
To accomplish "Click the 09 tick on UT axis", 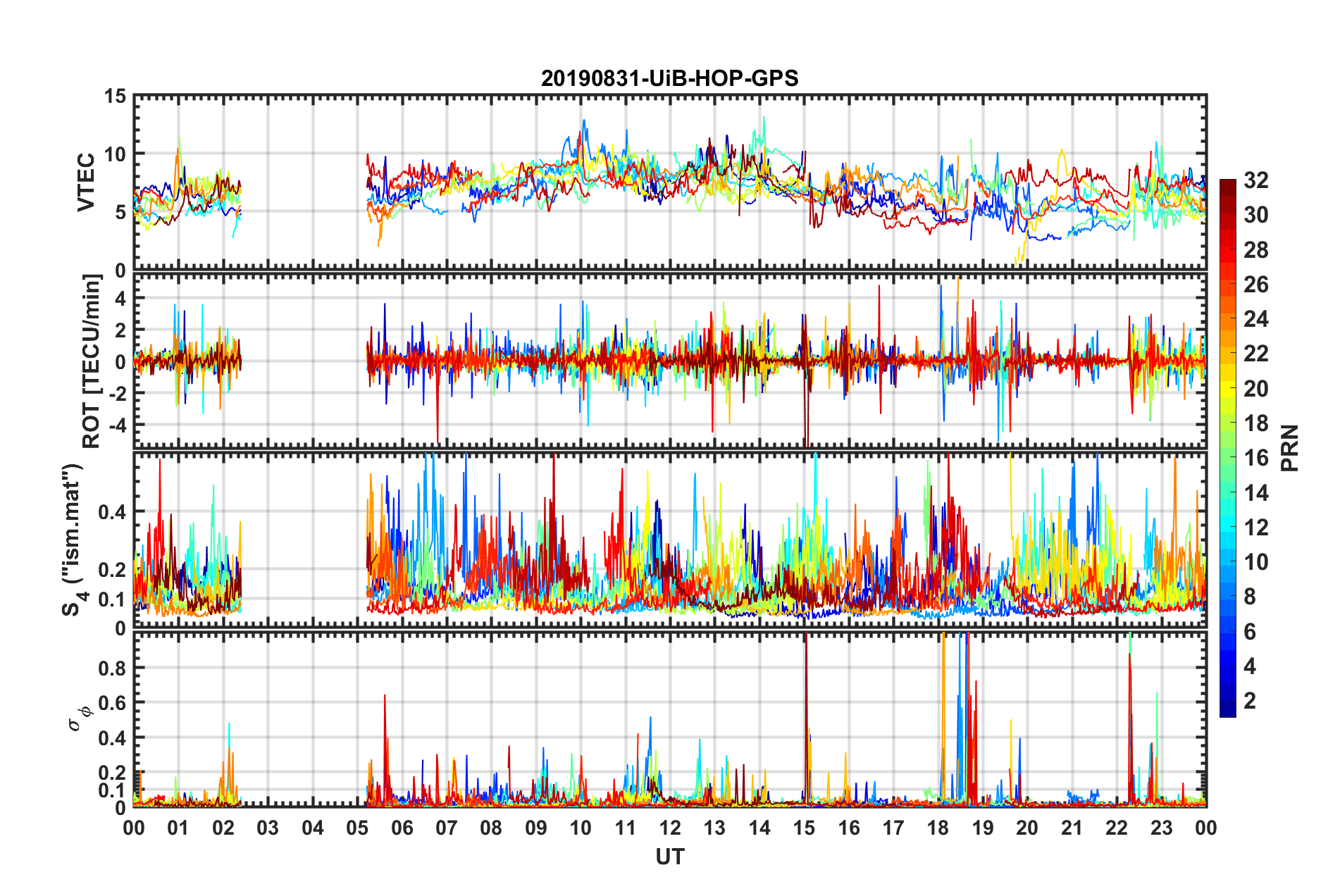I will click(x=536, y=827).
